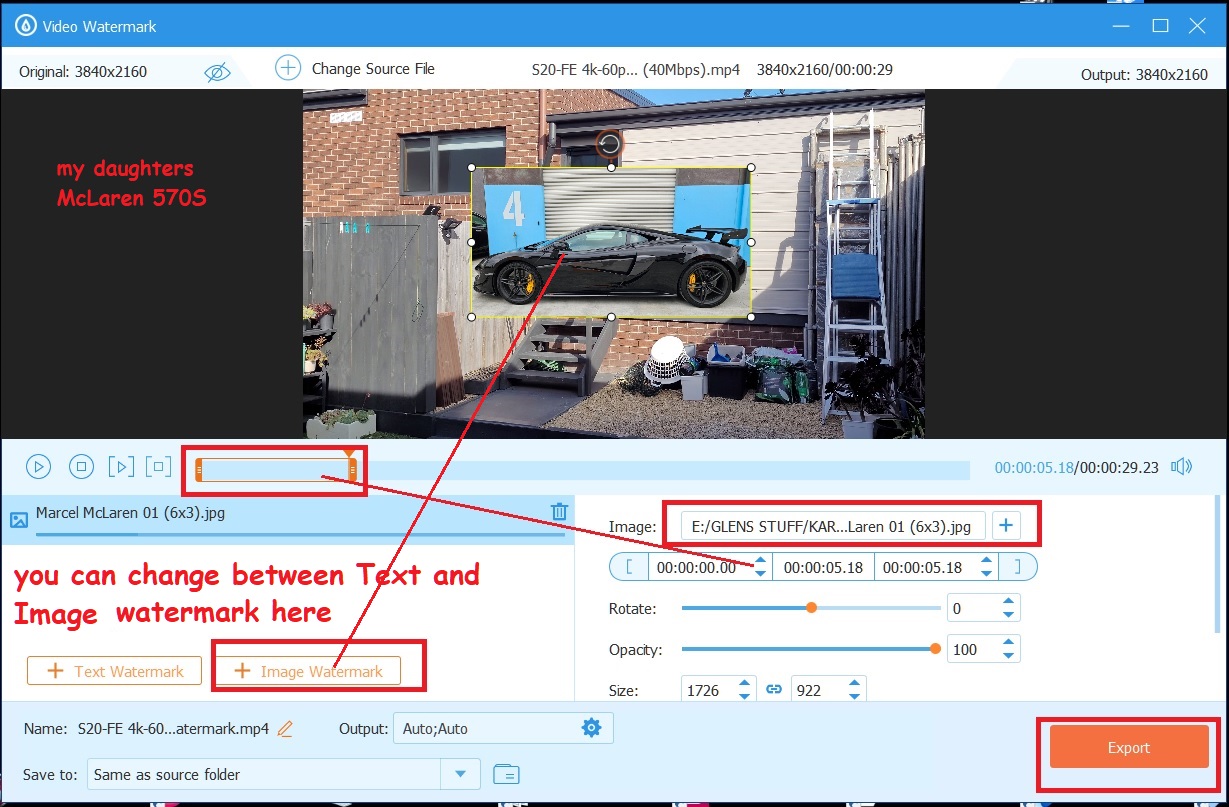Expand the Save to dropdown

(460, 774)
